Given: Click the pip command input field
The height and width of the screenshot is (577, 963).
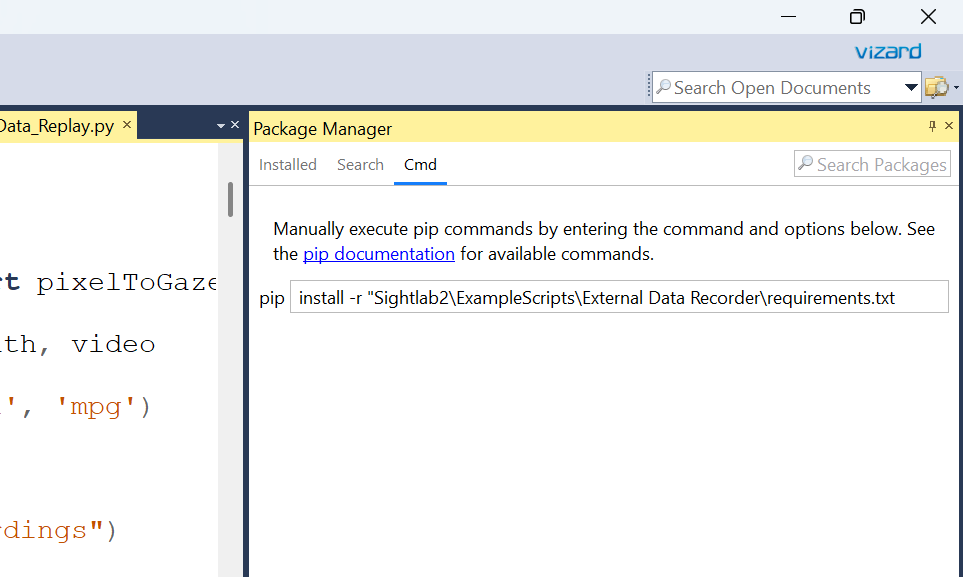Looking at the screenshot, I should tap(619, 297).
